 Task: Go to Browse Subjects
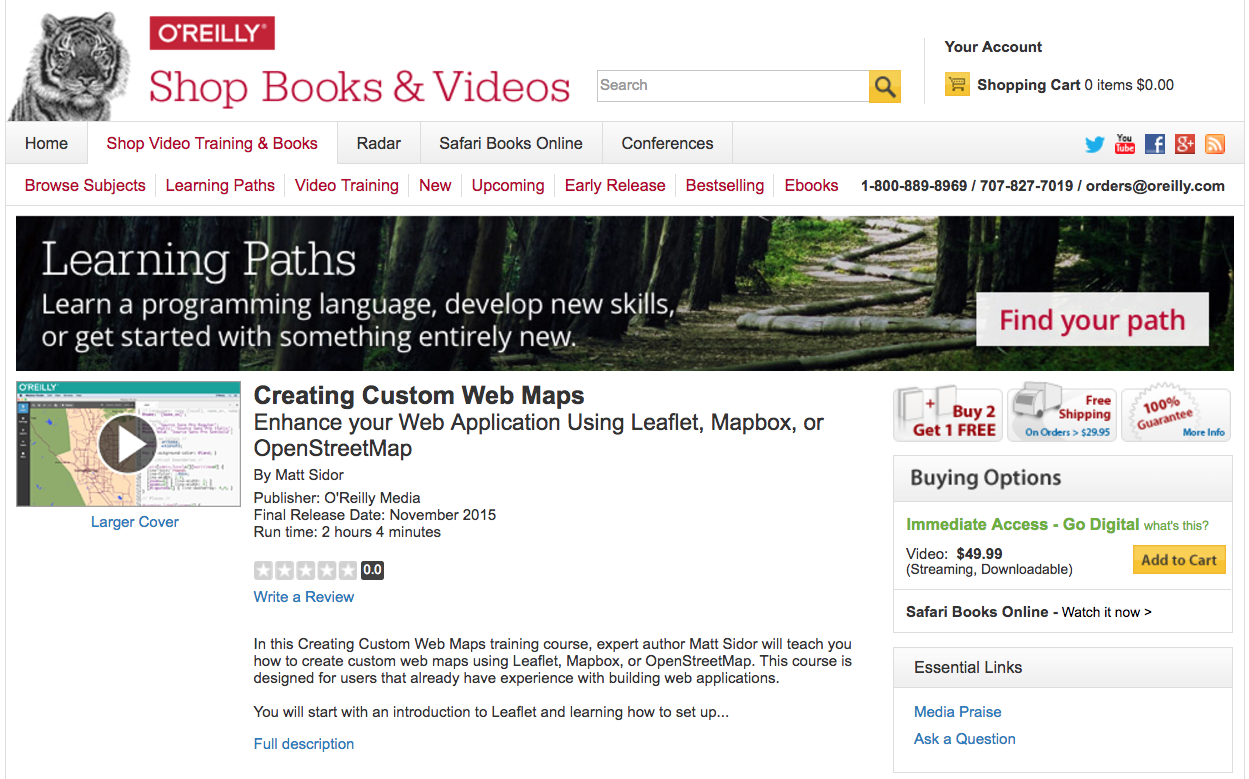pyautogui.click(x=85, y=185)
